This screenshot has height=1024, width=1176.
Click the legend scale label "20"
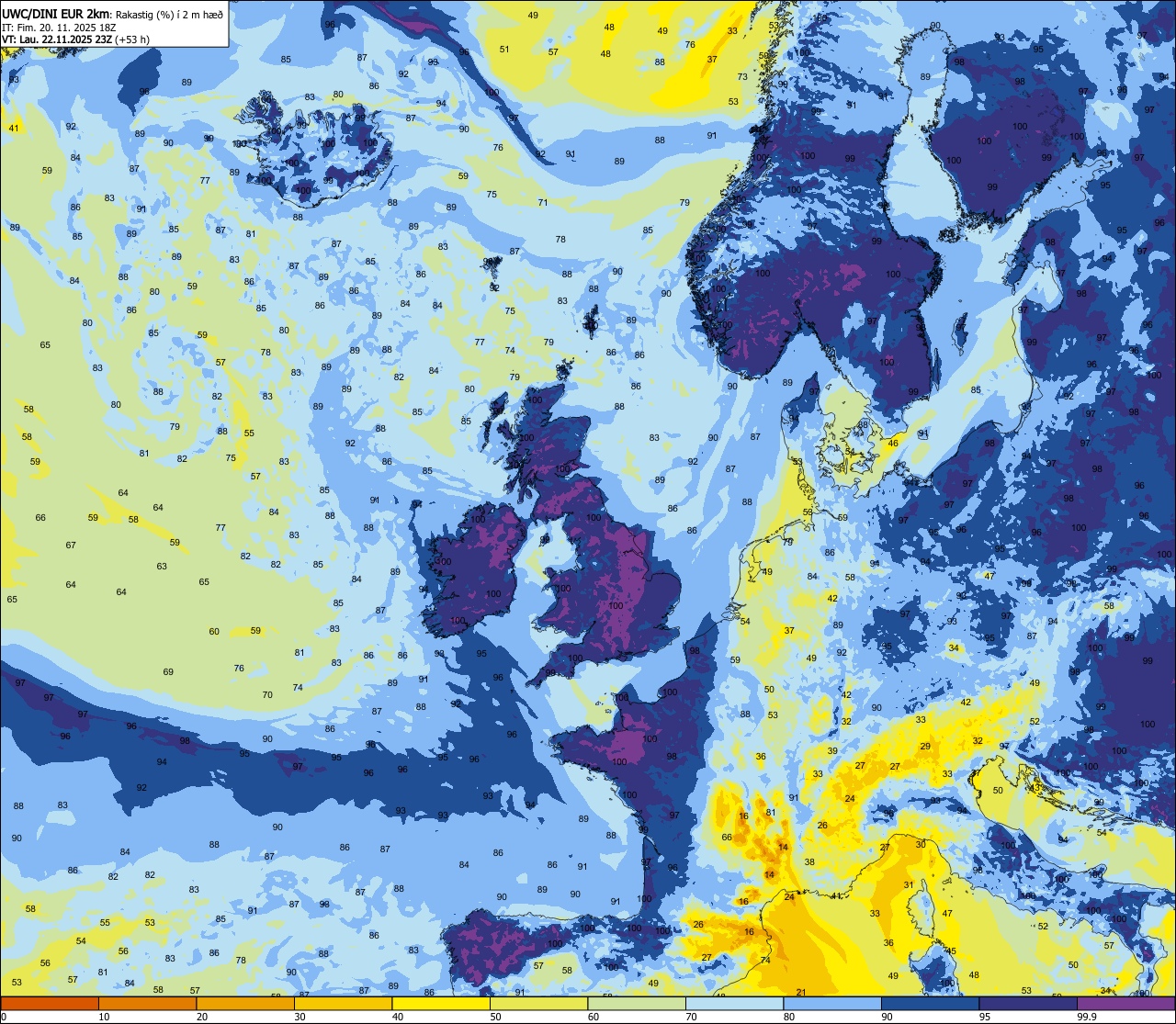(x=202, y=1017)
